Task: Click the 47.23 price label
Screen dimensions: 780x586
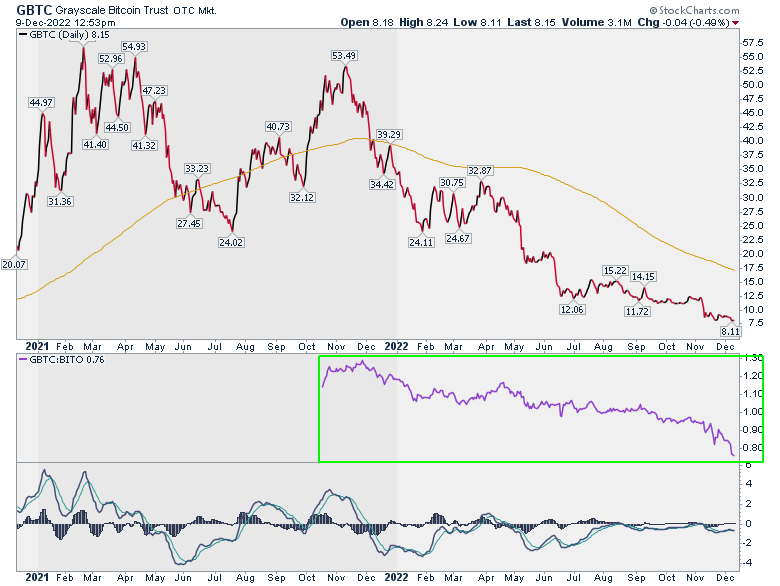Action: (154, 91)
